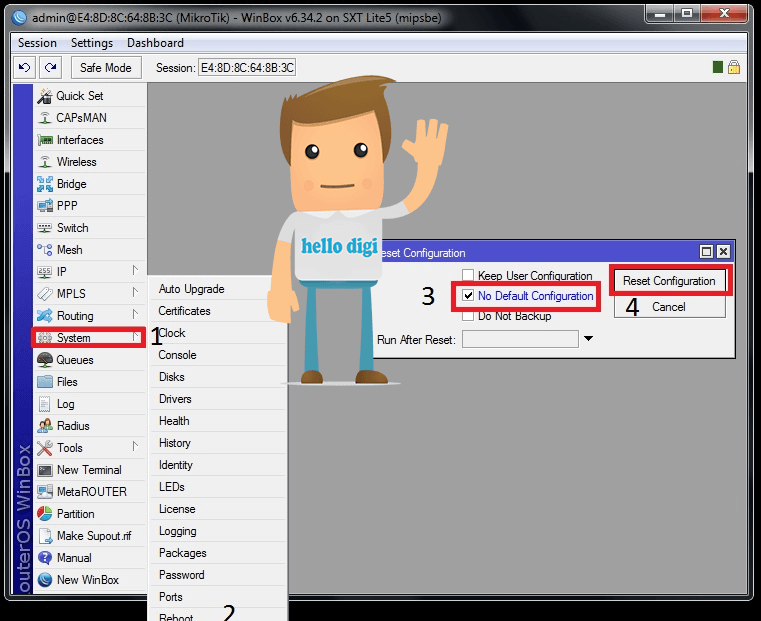Open Radius users icon
Viewport: 761px width, 621px height.
coord(45,426)
